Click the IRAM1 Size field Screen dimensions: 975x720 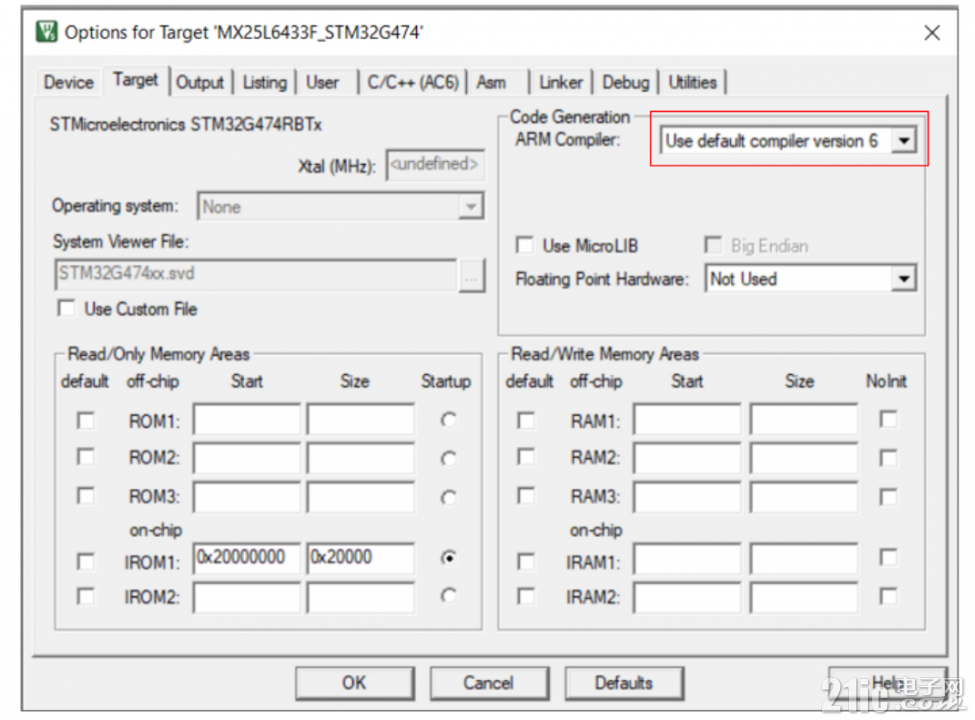coord(804,558)
